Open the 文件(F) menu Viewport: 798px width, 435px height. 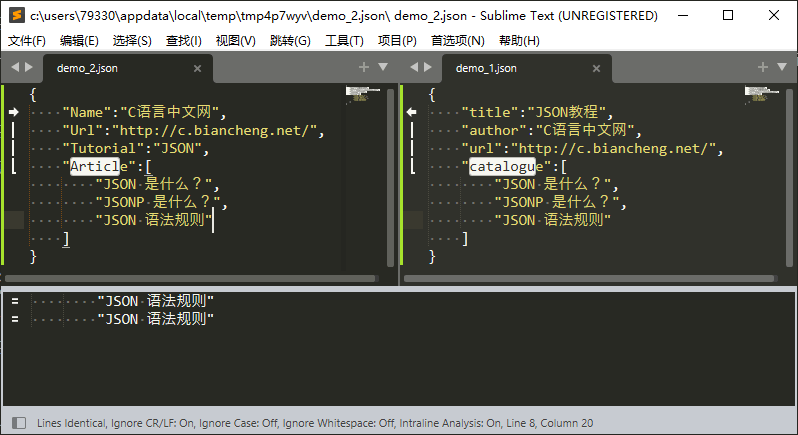coord(26,41)
